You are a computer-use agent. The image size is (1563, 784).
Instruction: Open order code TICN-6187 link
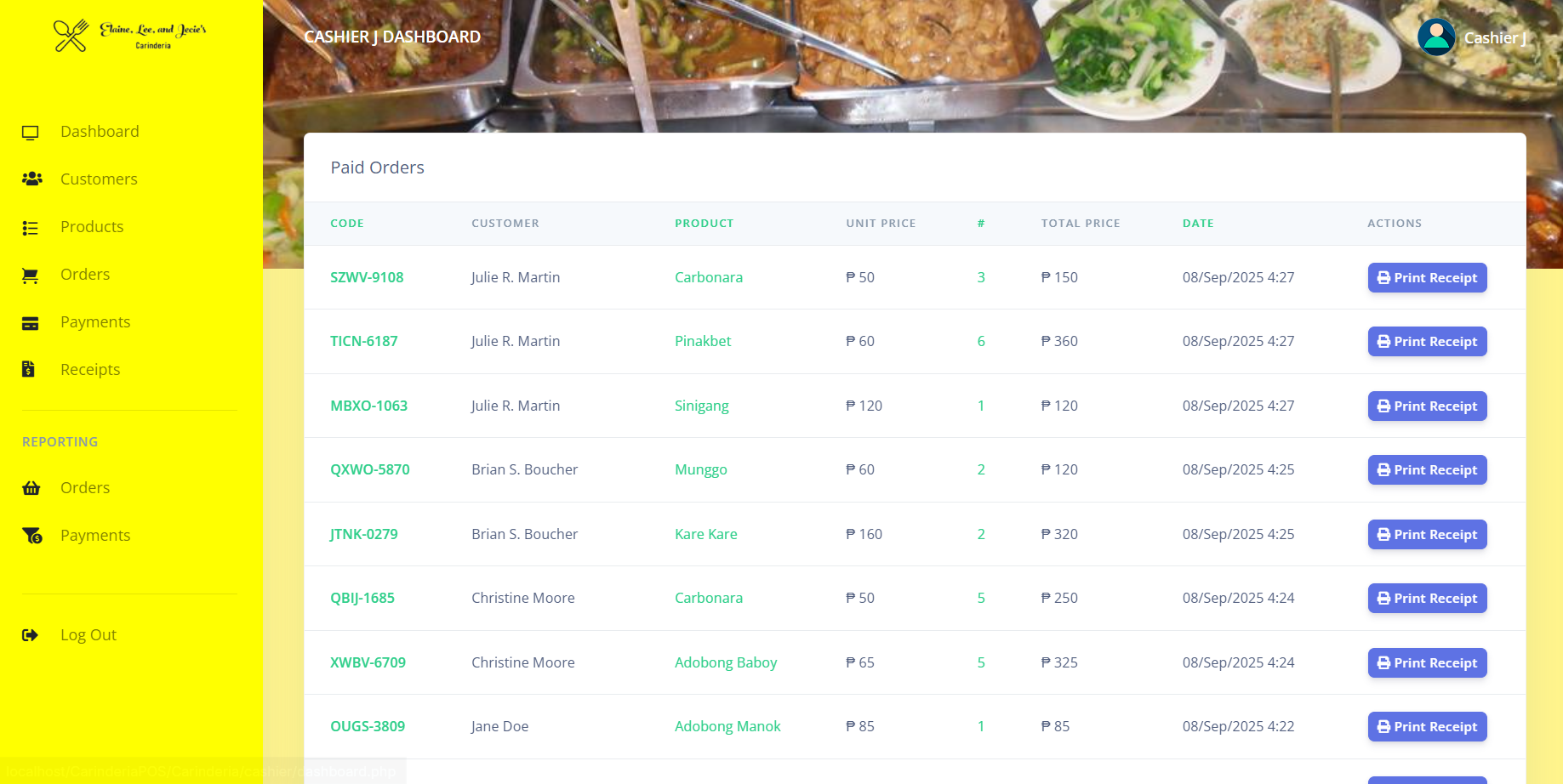point(363,341)
